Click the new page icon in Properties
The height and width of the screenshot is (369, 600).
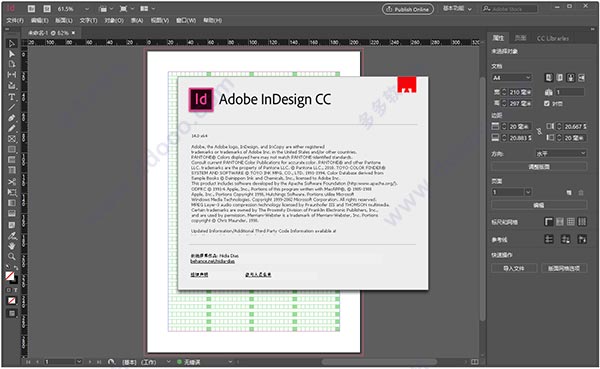(x=569, y=193)
